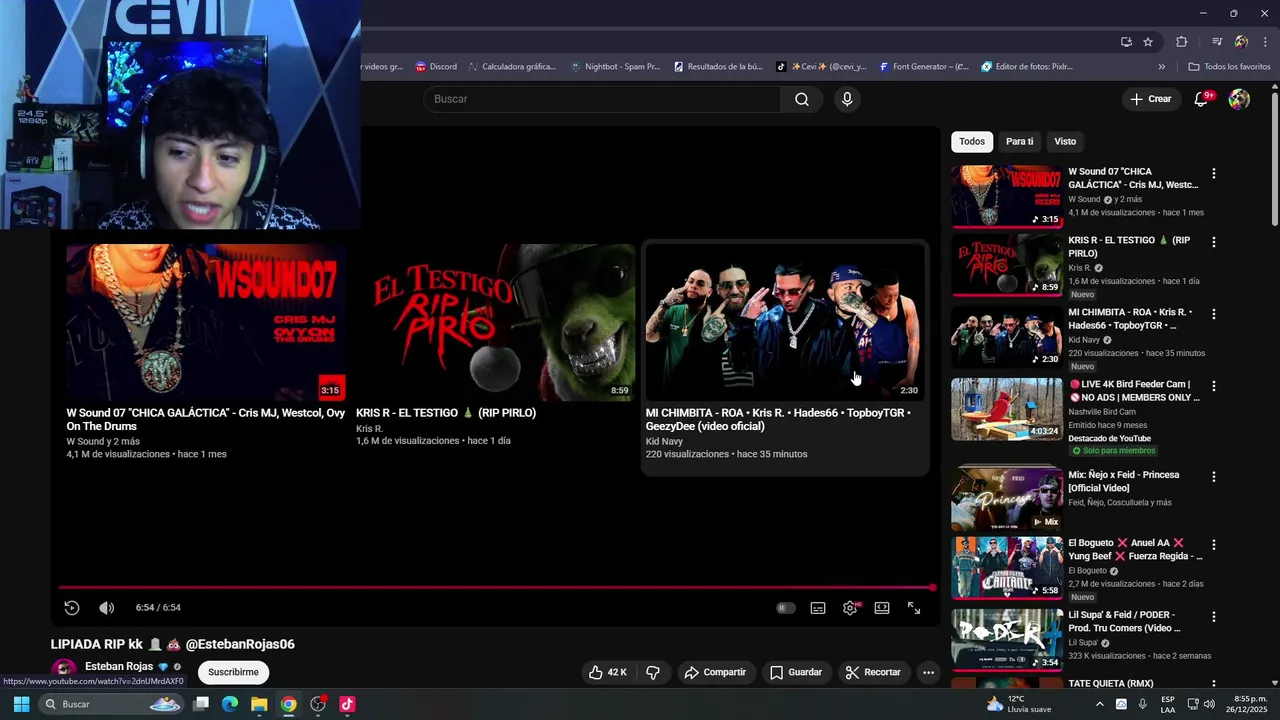Screen dimensions: 1280x720
Task: Select the Todos filter chip
Action: pos(972,141)
